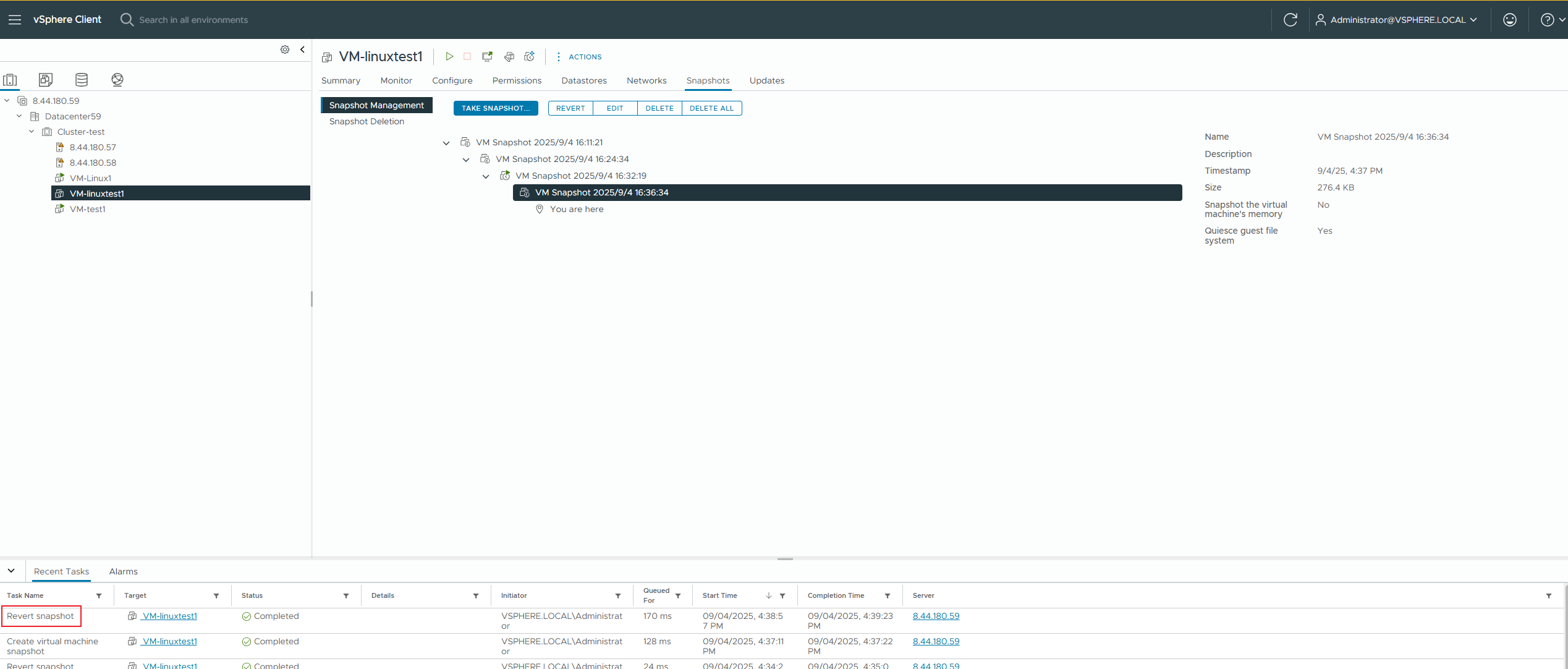The width and height of the screenshot is (1568, 669).
Task: Open the Networks tab
Action: (646, 80)
